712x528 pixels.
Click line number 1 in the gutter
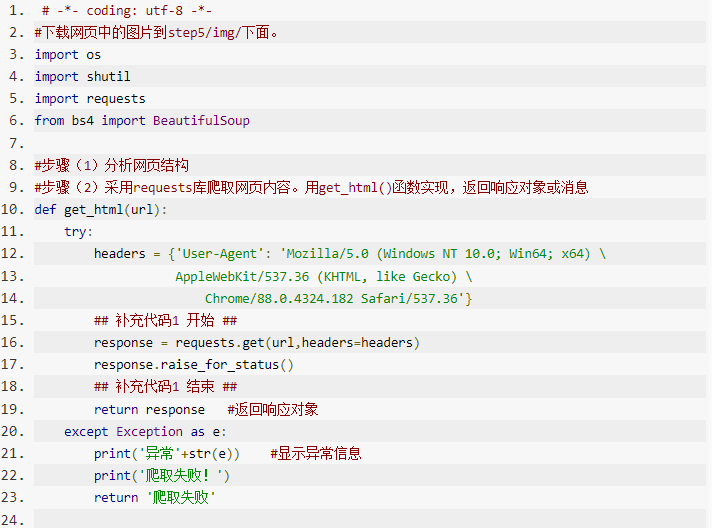(15, 11)
